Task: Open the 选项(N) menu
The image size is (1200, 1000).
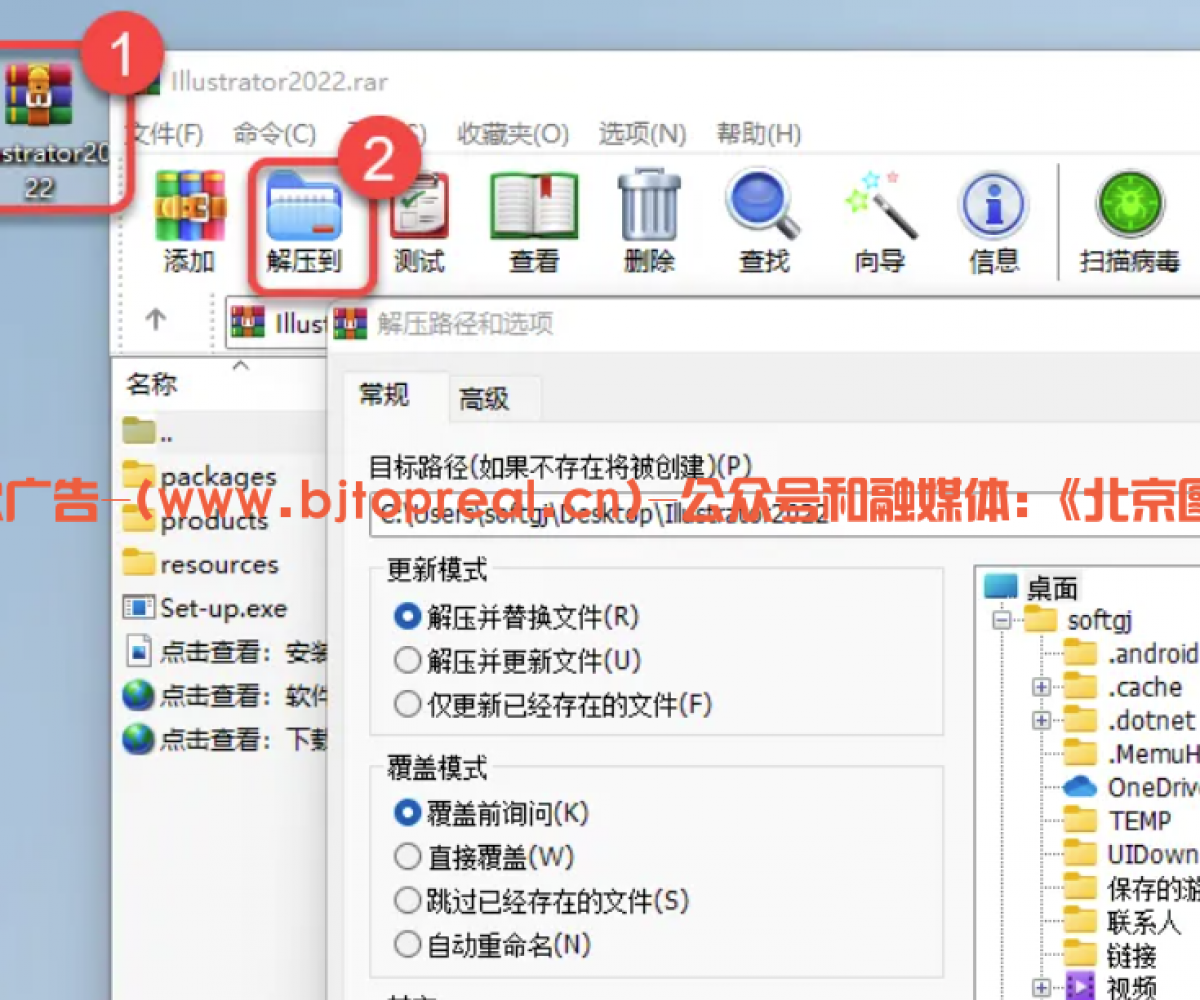Action: (642, 134)
